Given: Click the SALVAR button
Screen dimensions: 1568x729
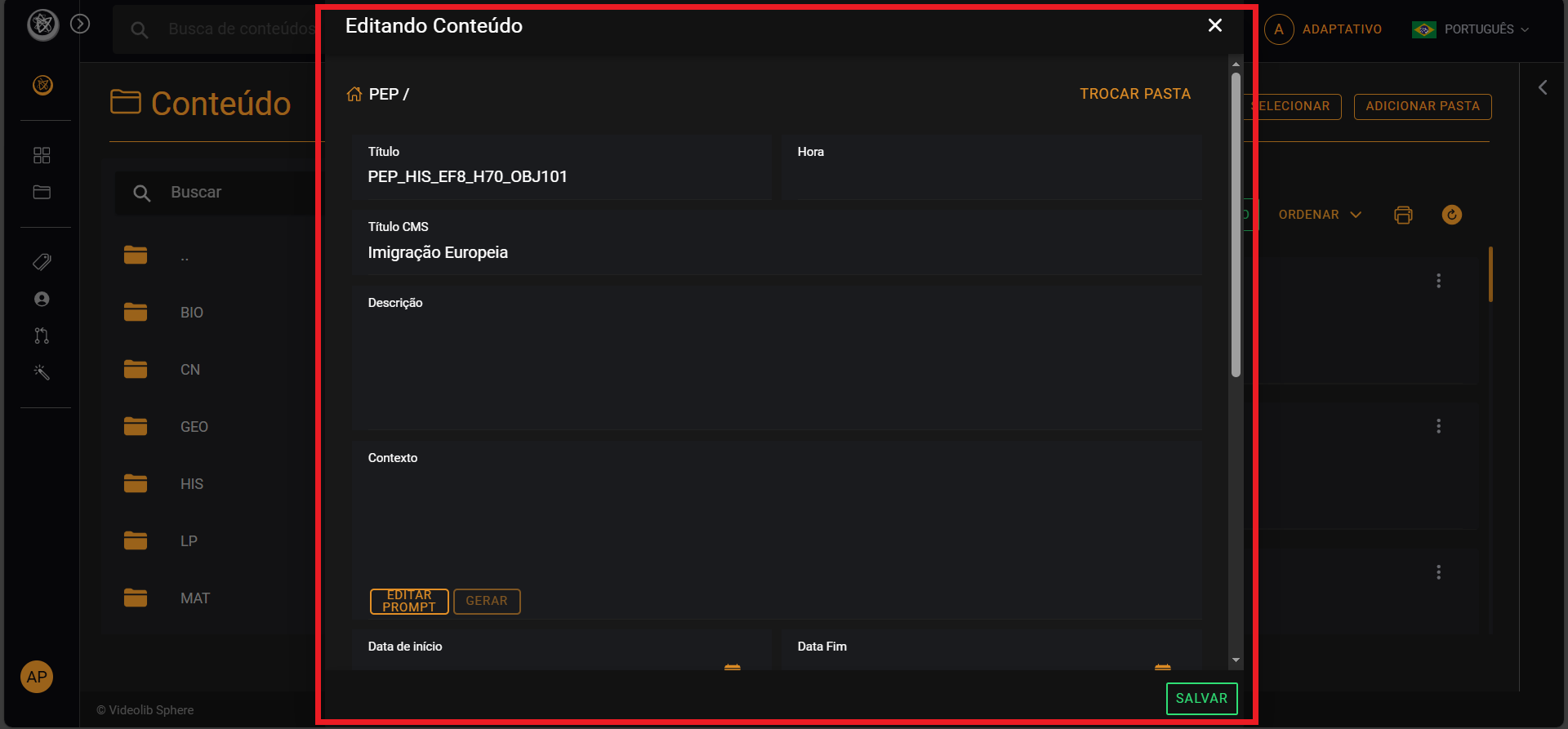Looking at the screenshot, I should tap(1201, 699).
